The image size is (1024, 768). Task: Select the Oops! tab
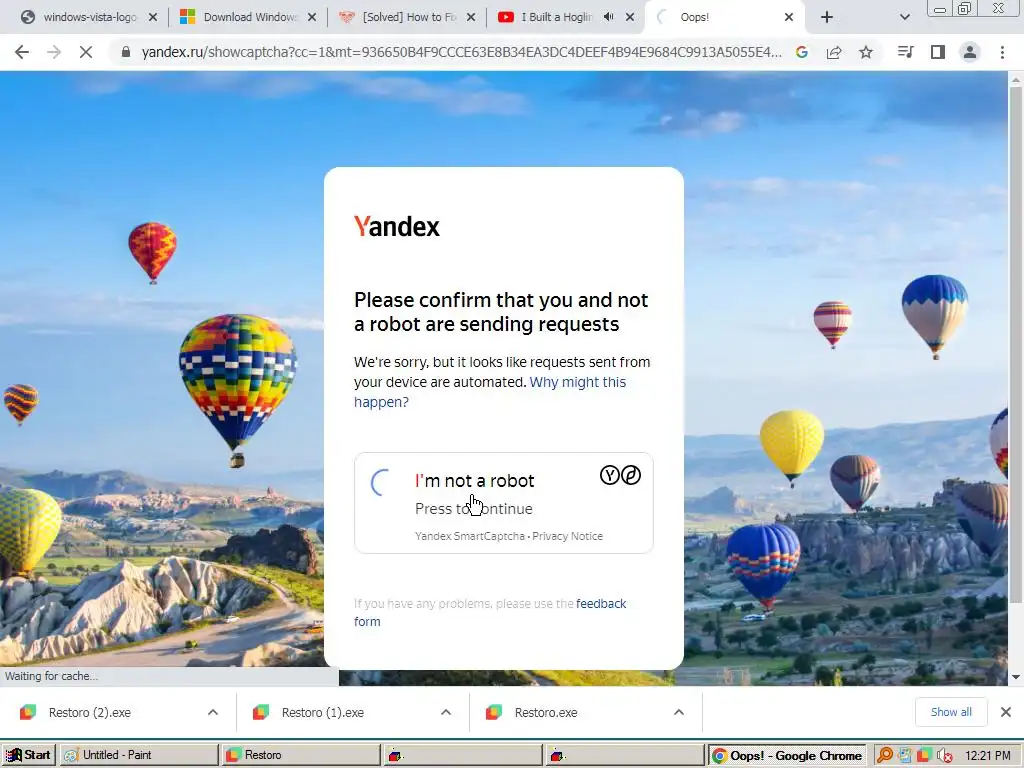pos(694,17)
